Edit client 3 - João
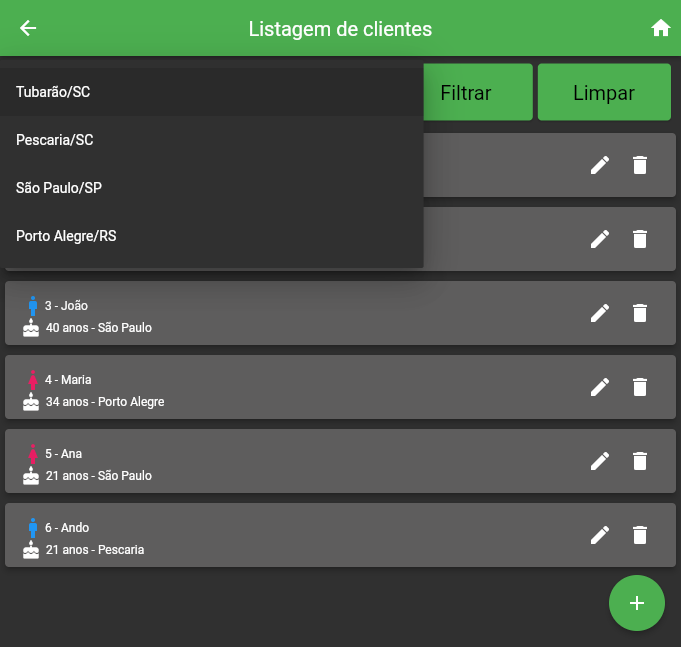 [x=600, y=313]
